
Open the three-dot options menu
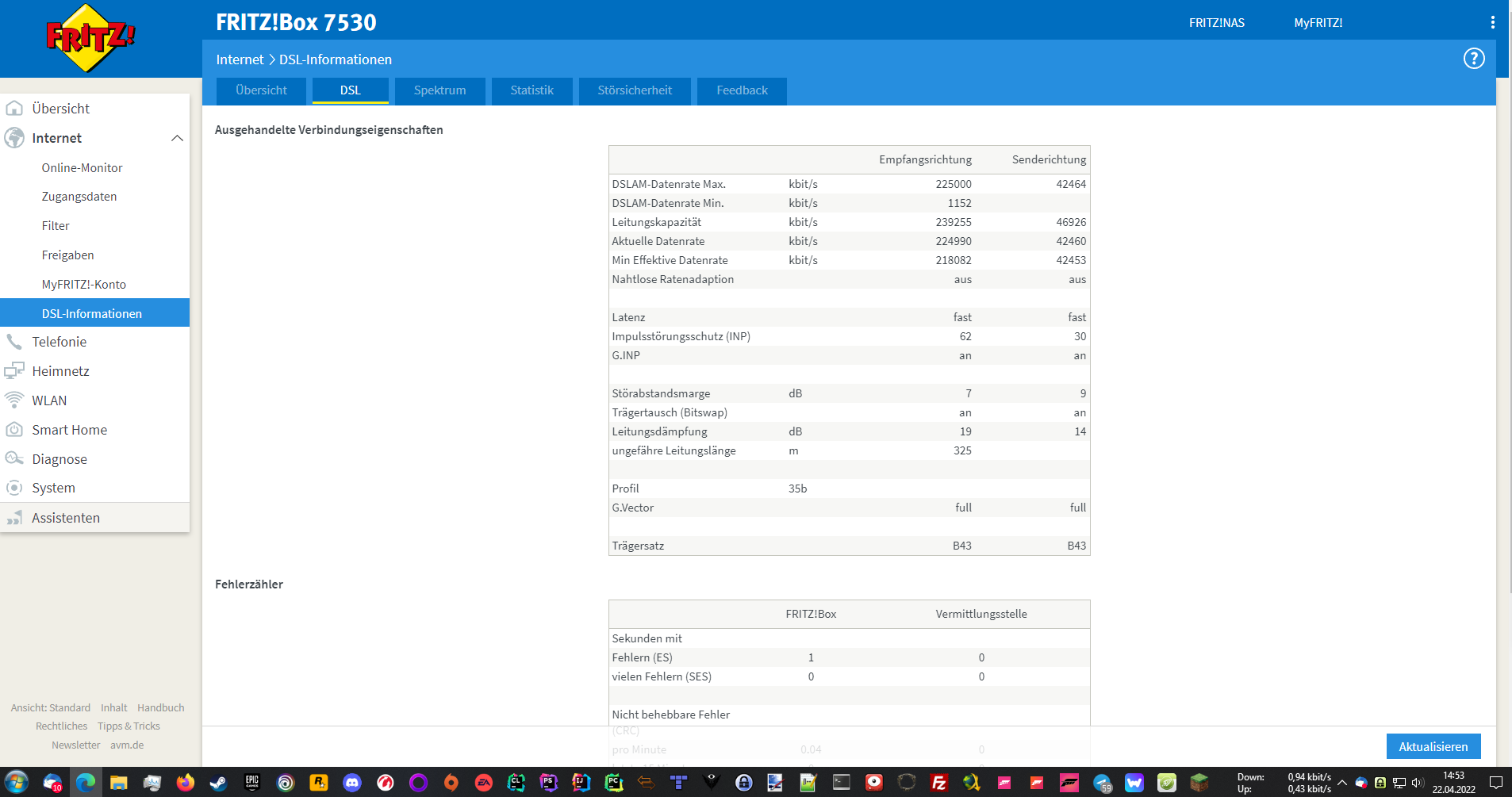[x=1493, y=22]
